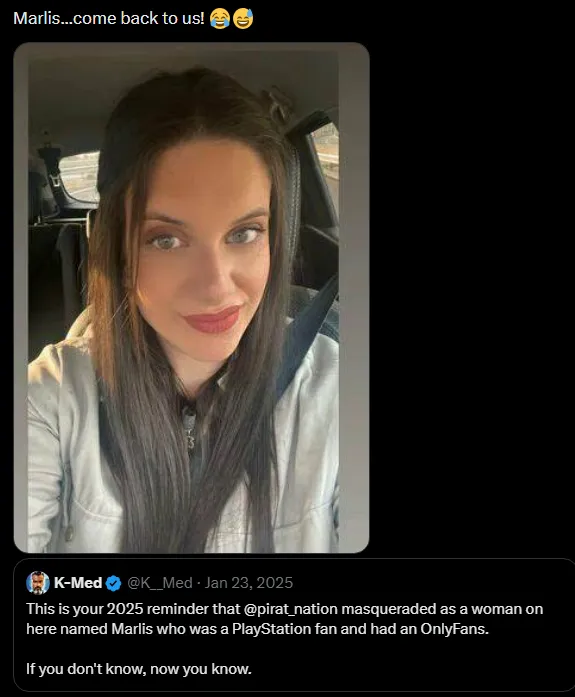The height and width of the screenshot is (697, 575).
Task: Click the grinning sweat emoji
Action: (x=243, y=19)
